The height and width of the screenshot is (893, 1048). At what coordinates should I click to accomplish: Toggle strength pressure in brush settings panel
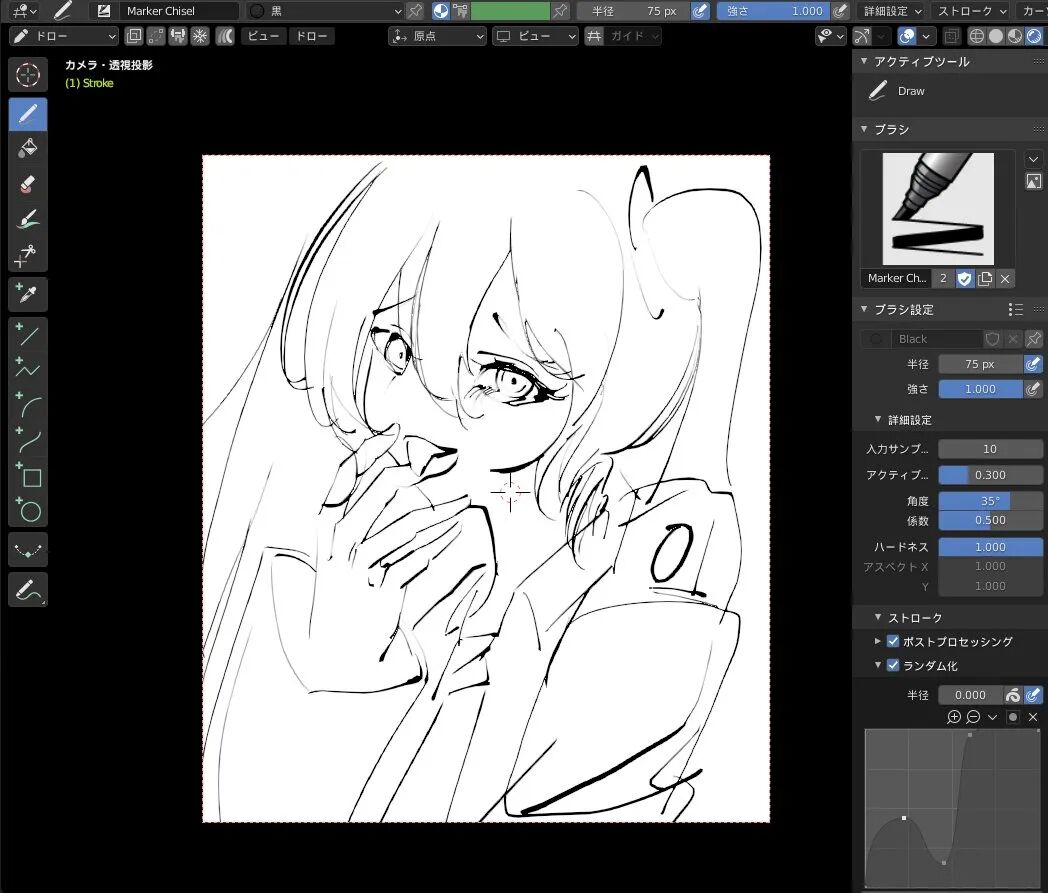click(1033, 389)
